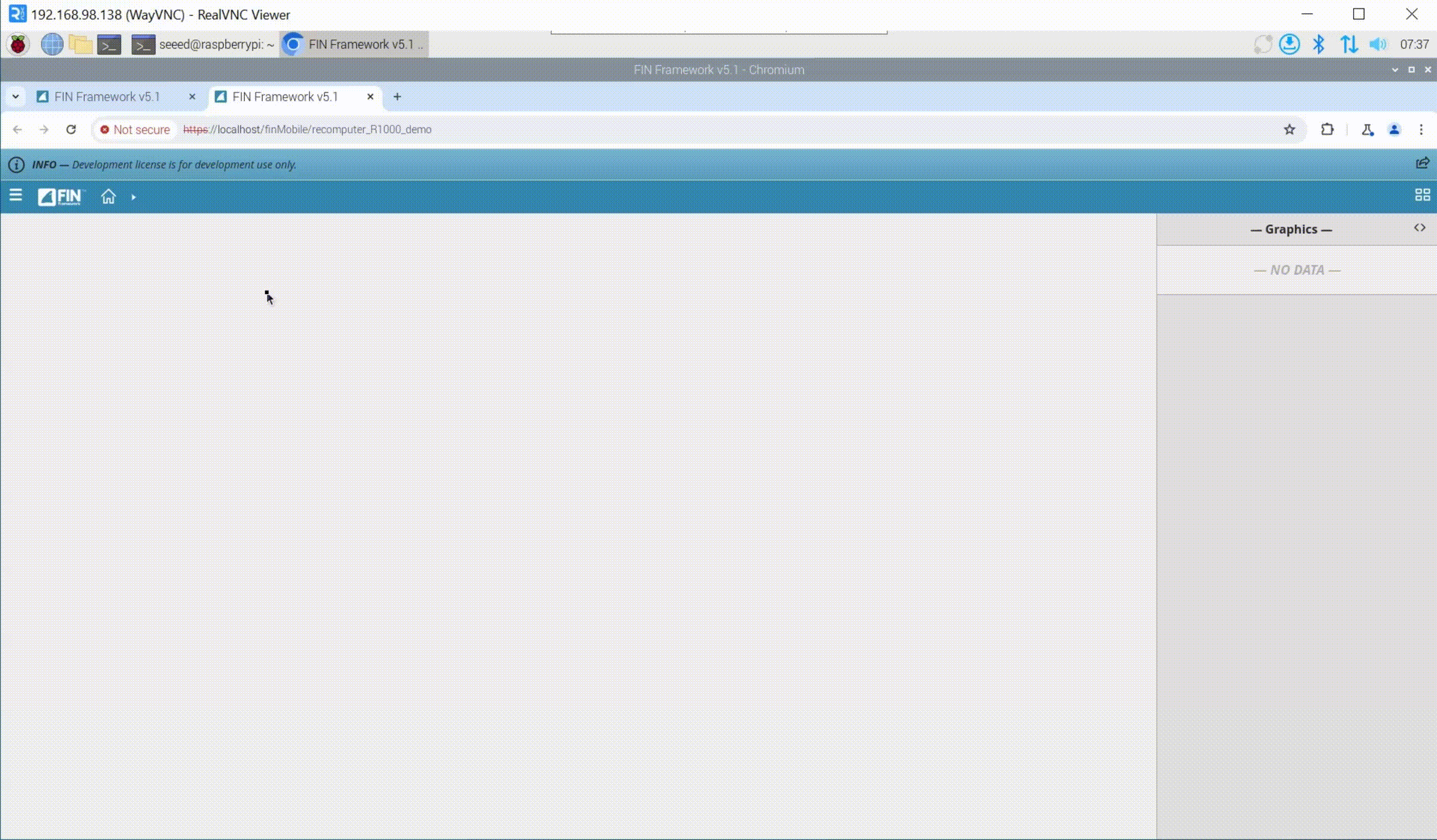Expand the breadcrumb arrow beside home
Image resolution: width=1437 pixels, height=840 pixels.
pyautogui.click(x=134, y=197)
